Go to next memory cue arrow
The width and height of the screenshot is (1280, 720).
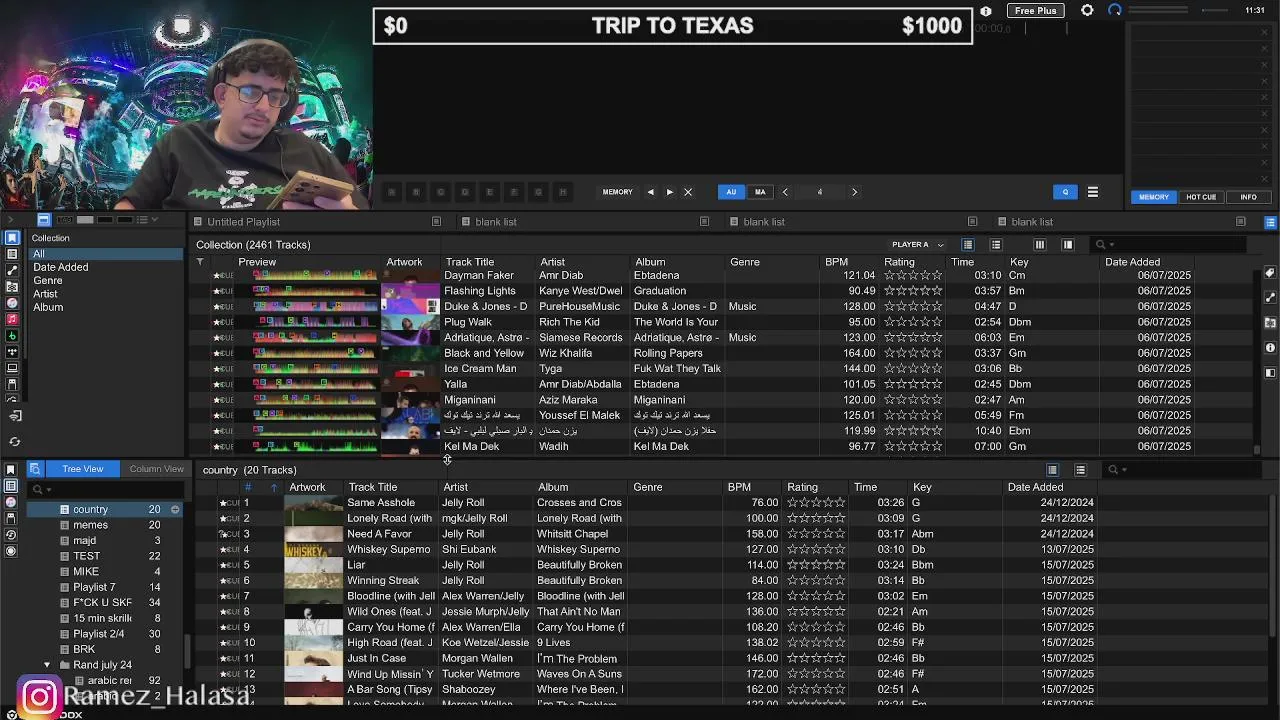(x=669, y=192)
